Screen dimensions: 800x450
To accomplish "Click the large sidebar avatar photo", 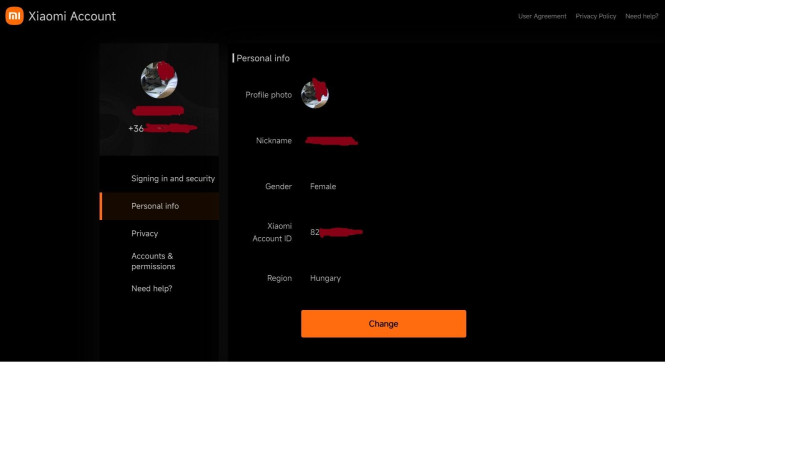I will coord(159,80).
